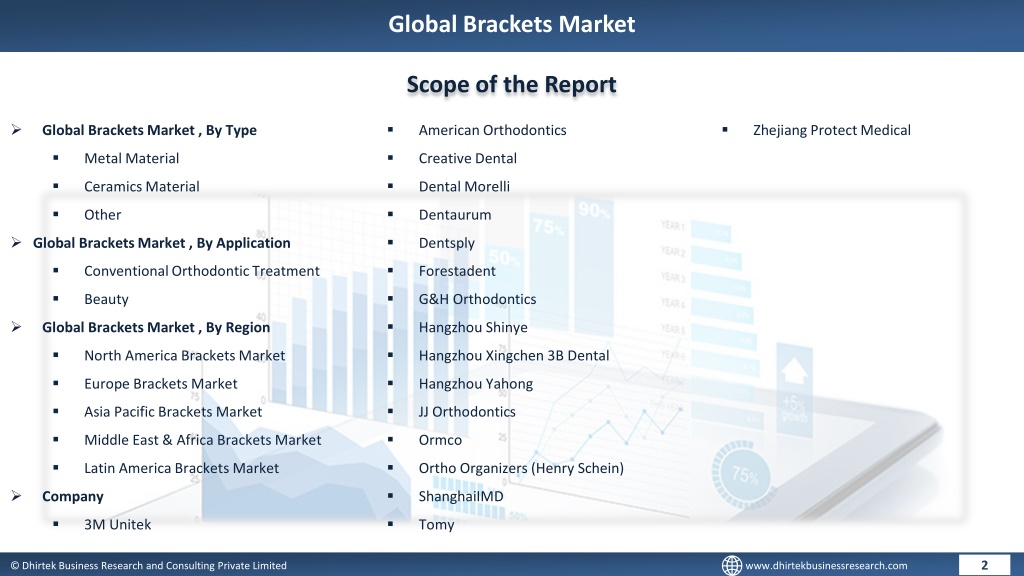
Task: Select "Conventional Orthodontic Treatment" item
Action: pos(202,271)
